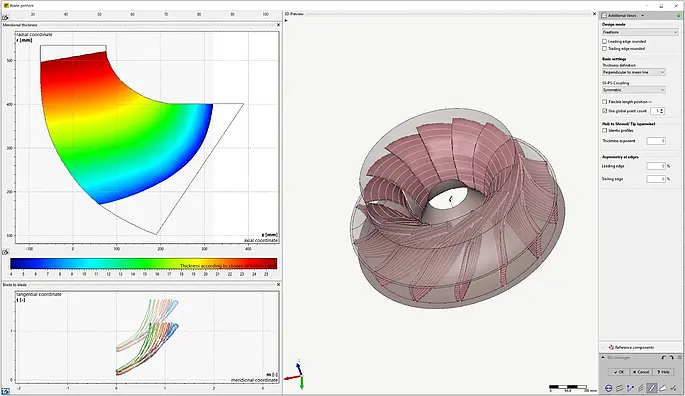The height and width of the screenshot is (396, 685).
Task: Click the undo arrow above the OK button
Action: pos(664,358)
